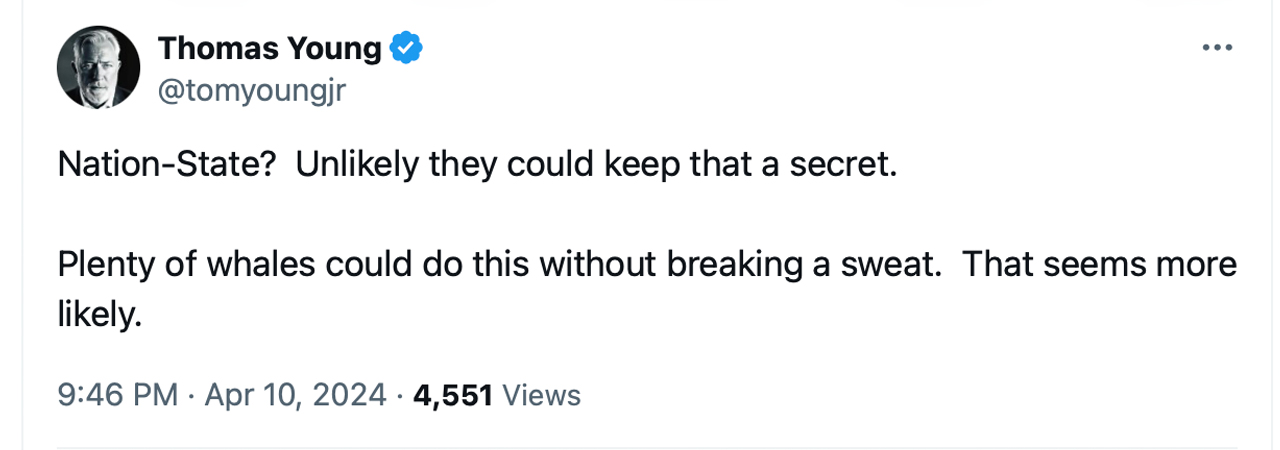Screen dimensions: 1280x450
Task: Click the Views label
Action: click(541, 395)
